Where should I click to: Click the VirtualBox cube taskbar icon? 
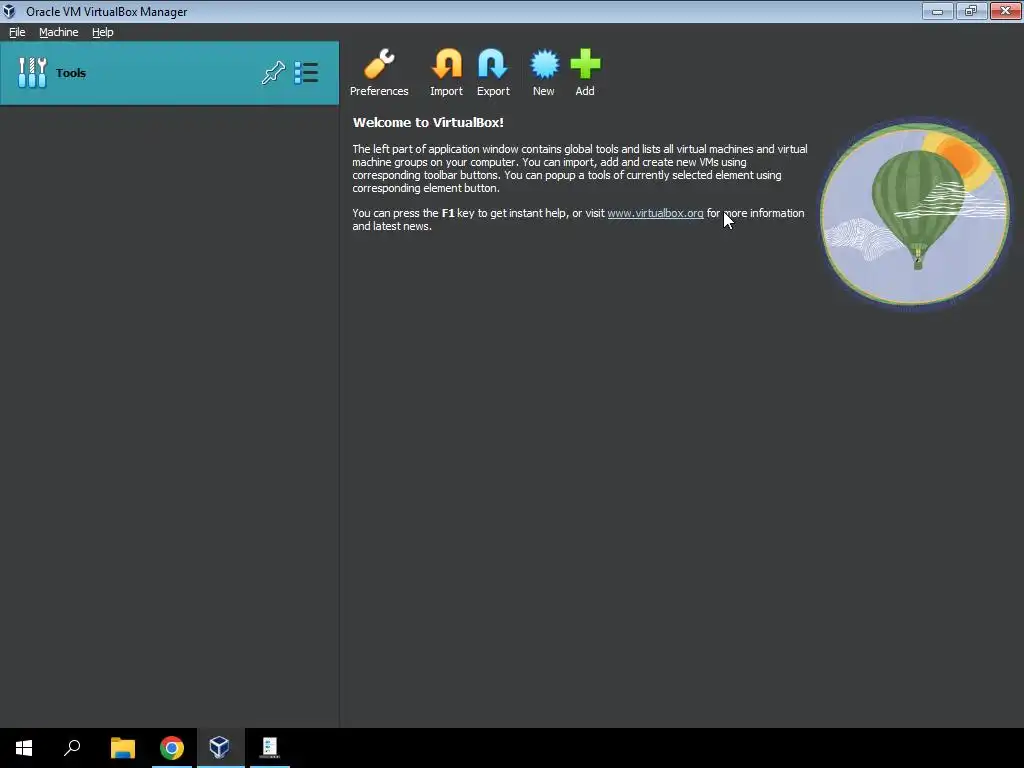[220, 748]
